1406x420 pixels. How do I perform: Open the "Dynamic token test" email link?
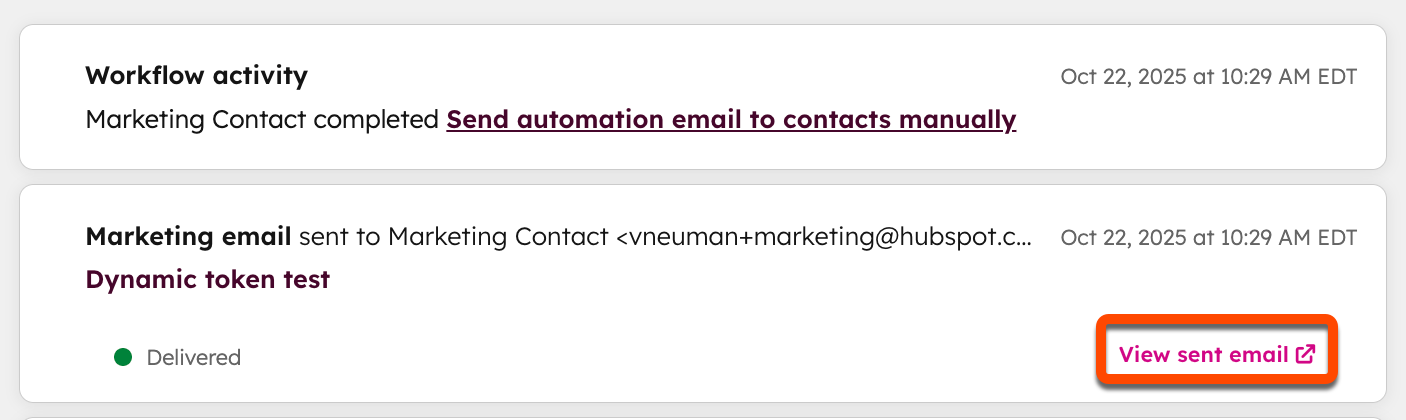pos(208,280)
